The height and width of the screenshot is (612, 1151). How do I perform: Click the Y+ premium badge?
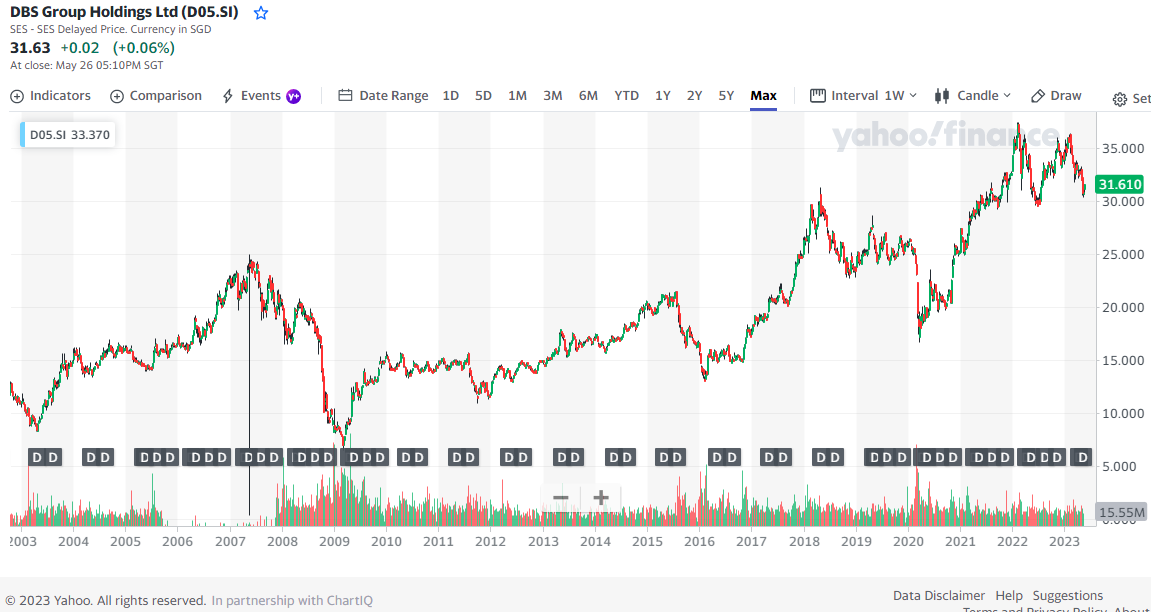[x=294, y=96]
